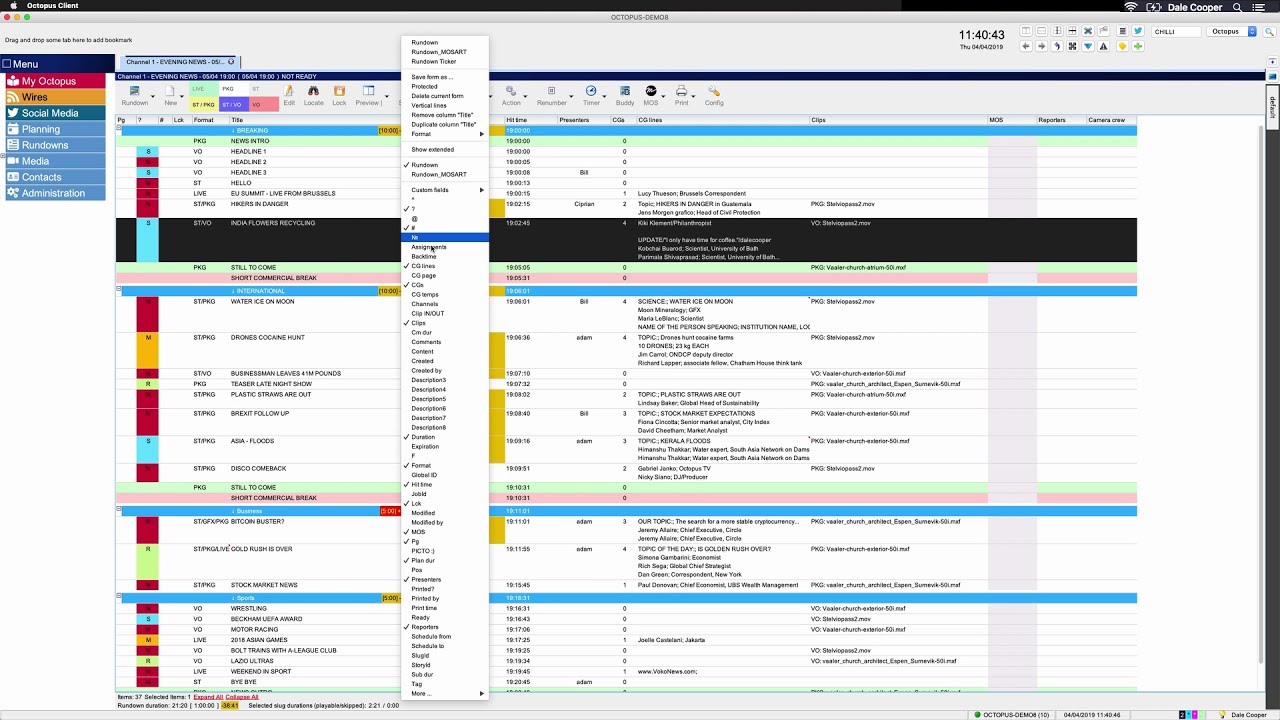This screenshot has width=1280, height=720.
Task: Click the Collapse All link
Action: point(242,697)
